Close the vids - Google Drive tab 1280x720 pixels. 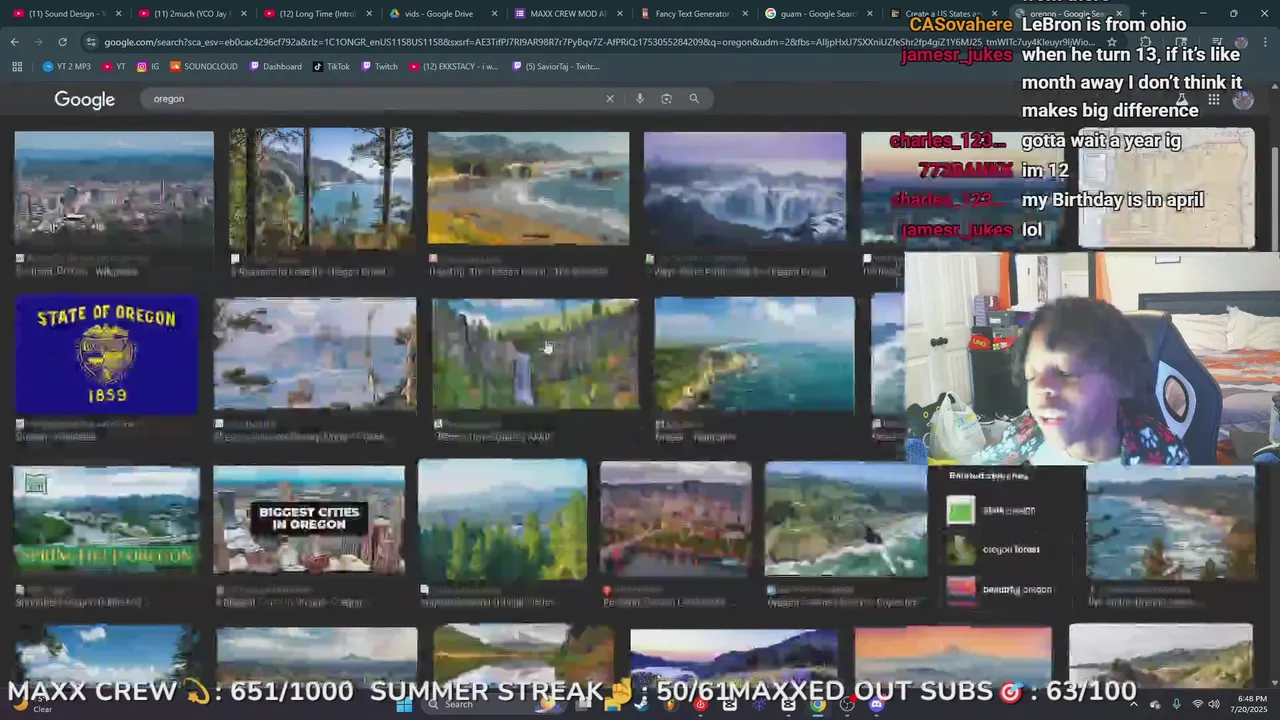click(494, 14)
